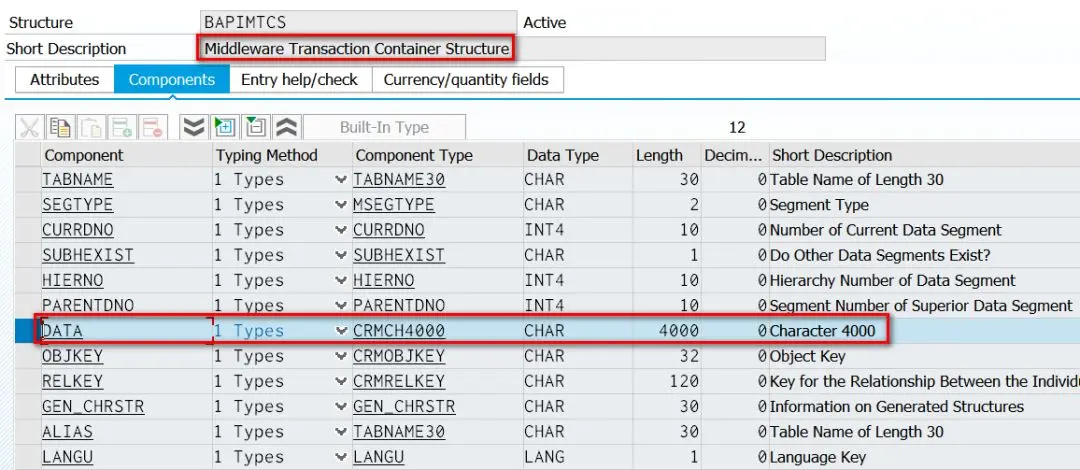The image size is (1080, 470).
Task: Click the TABNAME component link
Action: (x=77, y=180)
